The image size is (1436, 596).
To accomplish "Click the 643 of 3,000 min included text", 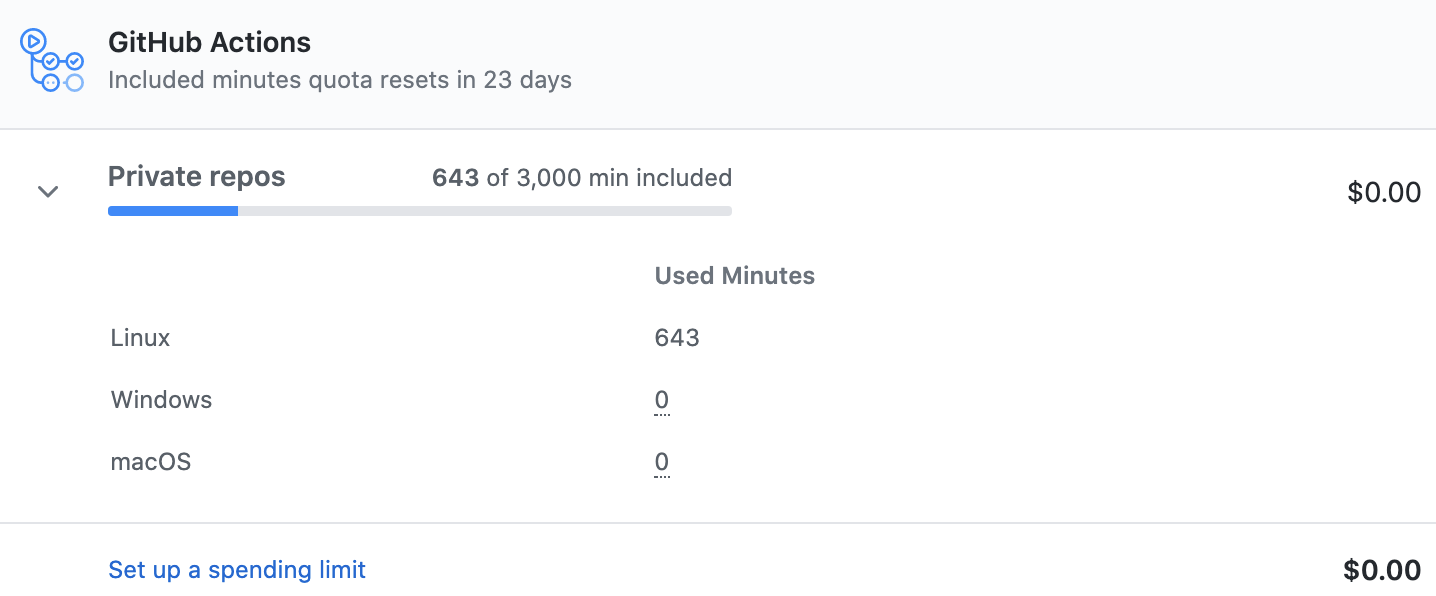I will click(x=582, y=178).
